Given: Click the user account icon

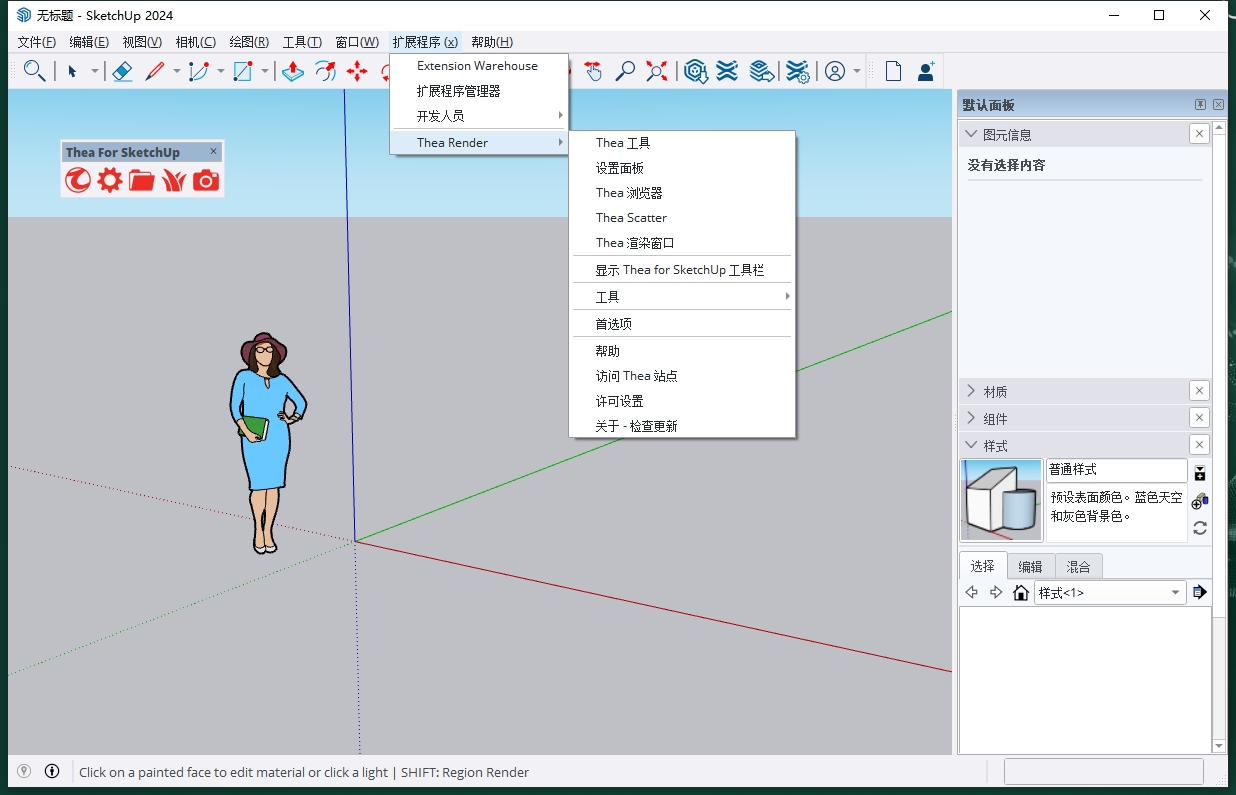Looking at the screenshot, I should tap(834, 71).
